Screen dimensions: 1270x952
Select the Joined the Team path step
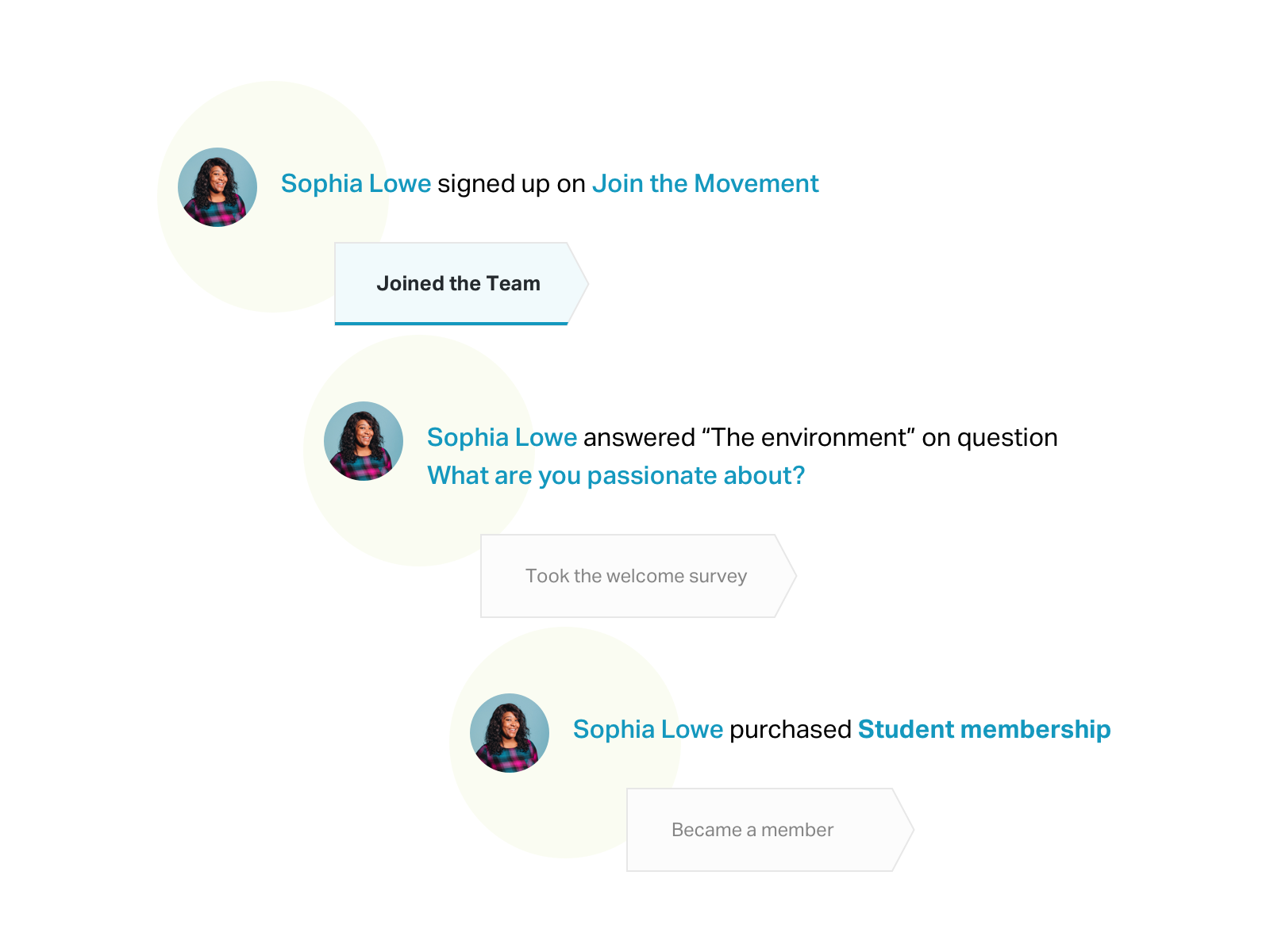click(x=458, y=283)
